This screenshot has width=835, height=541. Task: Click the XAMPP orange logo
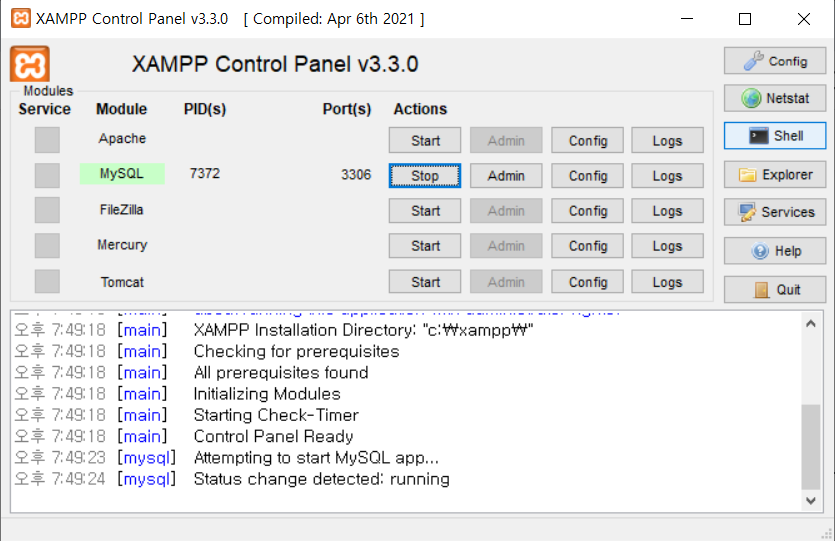tap(30, 64)
